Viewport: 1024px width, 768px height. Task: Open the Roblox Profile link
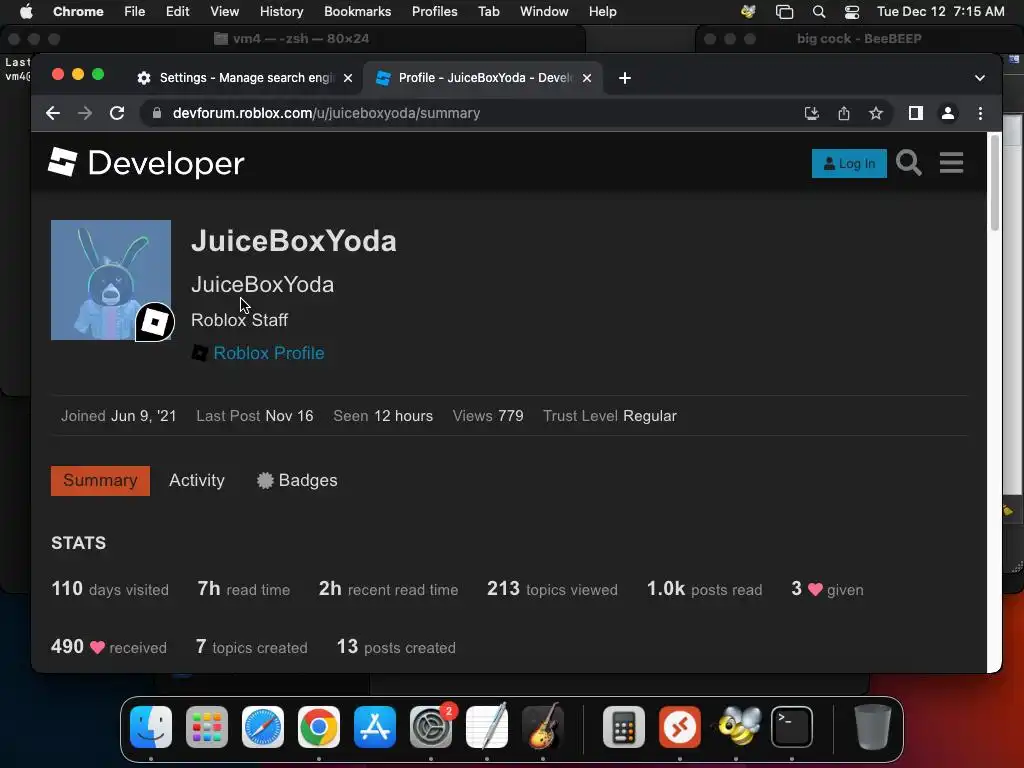pos(268,353)
